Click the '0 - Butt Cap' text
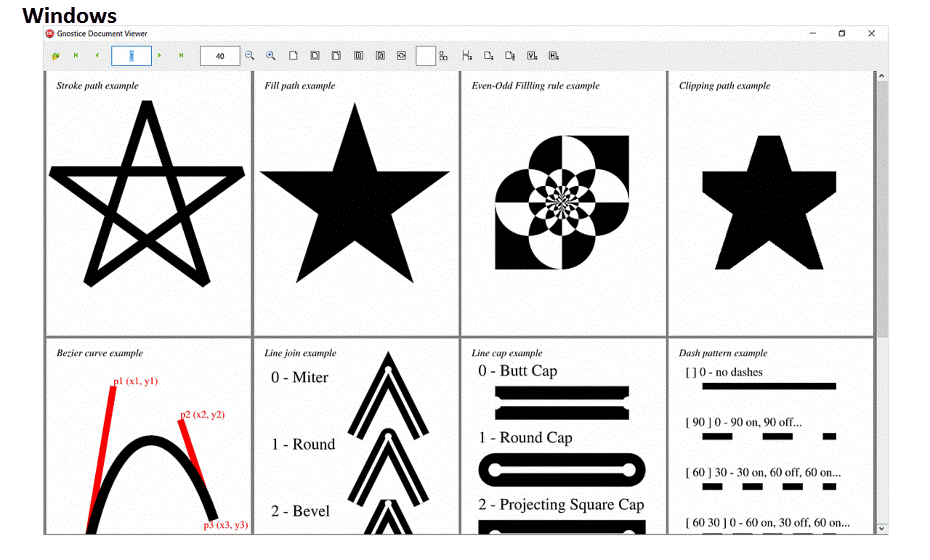The width and height of the screenshot is (930, 560). coord(518,371)
